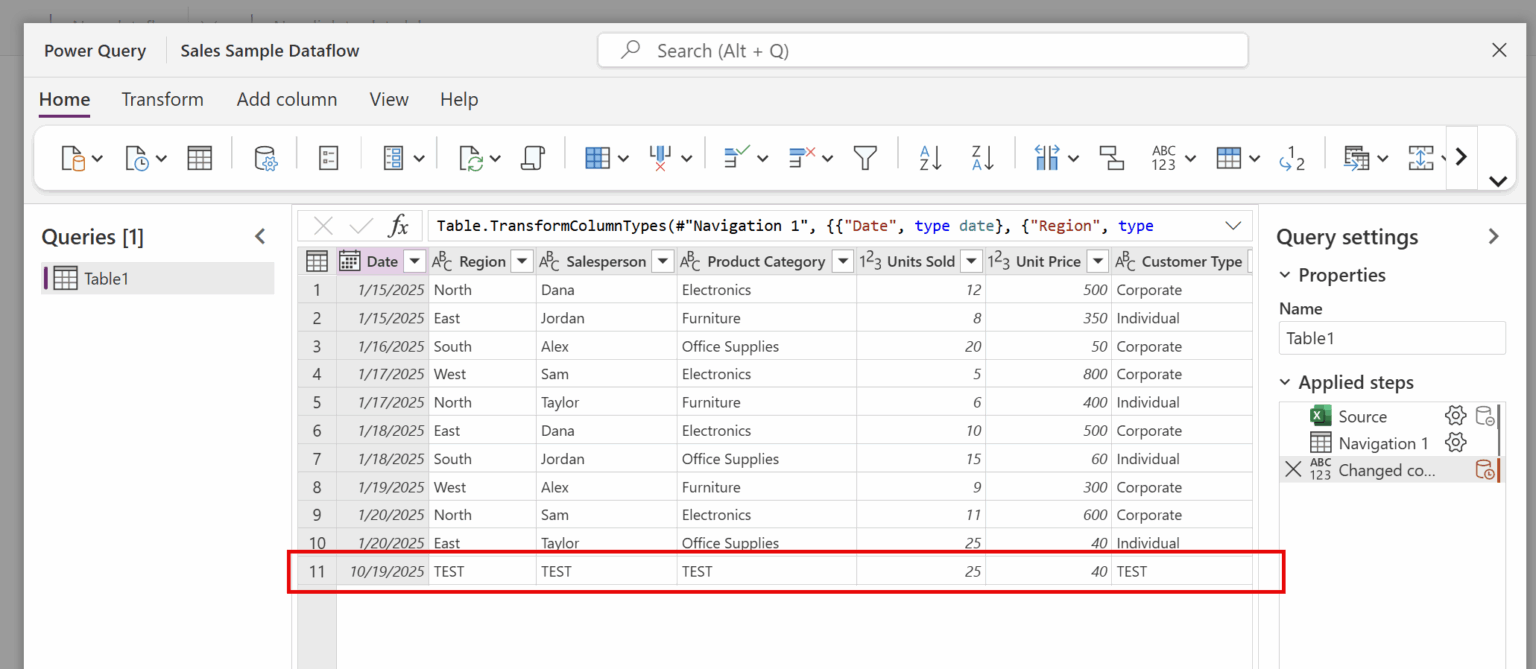Collapse the Queries pane
This screenshot has width=1536, height=669.
click(x=260, y=237)
